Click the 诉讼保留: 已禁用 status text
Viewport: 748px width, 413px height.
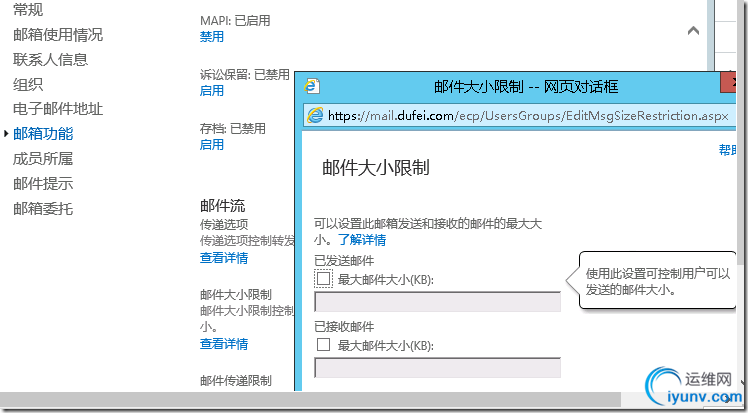click(245, 74)
